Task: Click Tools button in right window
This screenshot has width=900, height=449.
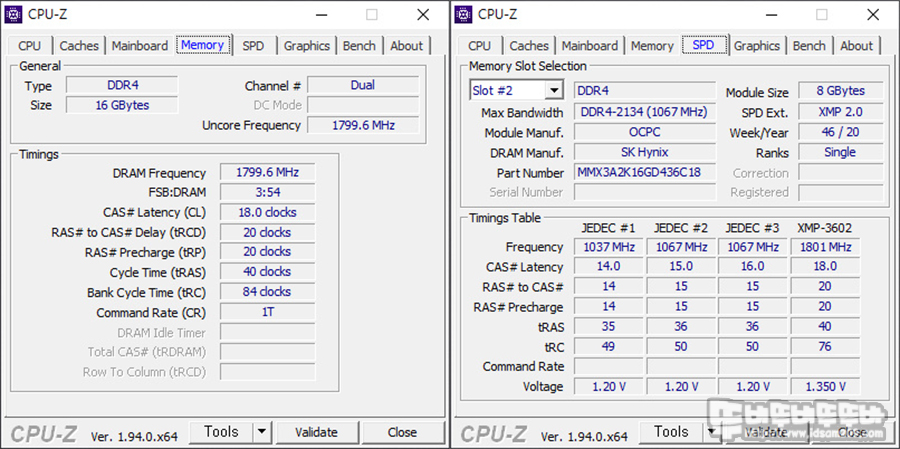Action: [671, 432]
